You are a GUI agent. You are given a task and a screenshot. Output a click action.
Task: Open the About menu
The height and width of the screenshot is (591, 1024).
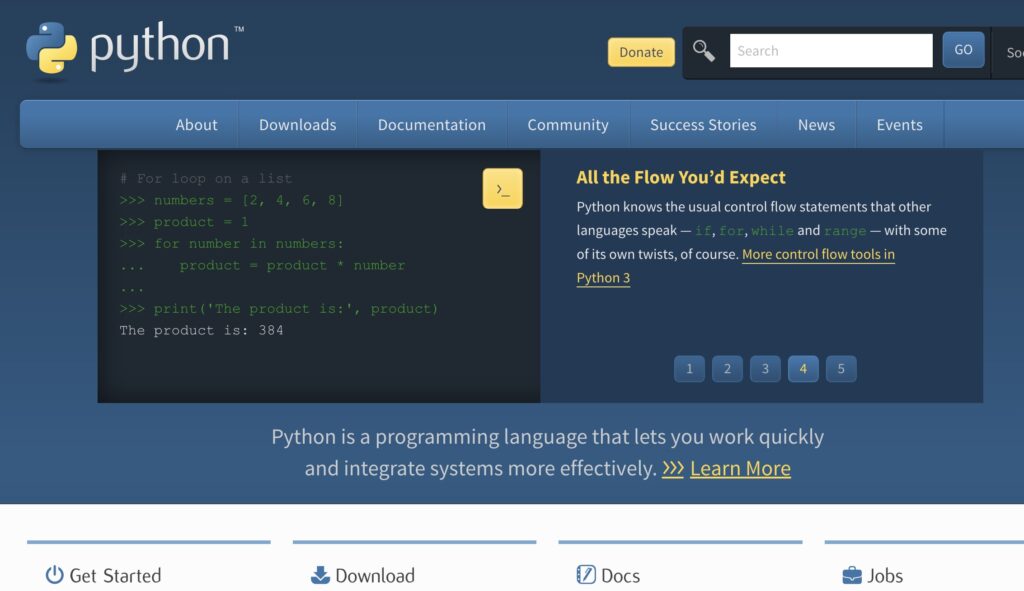(197, 125)
